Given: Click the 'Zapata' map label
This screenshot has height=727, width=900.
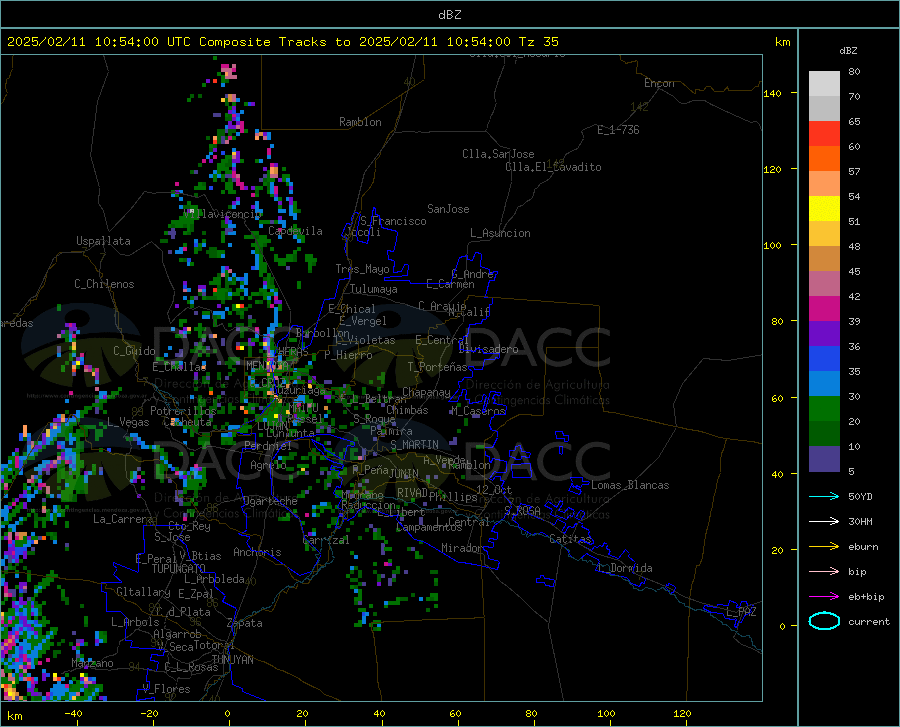Looking at the screenshot, I should click(245, 623).
